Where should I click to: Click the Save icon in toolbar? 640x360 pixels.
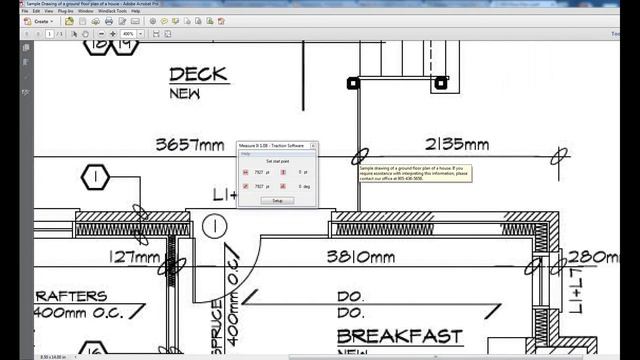point(82,21)
